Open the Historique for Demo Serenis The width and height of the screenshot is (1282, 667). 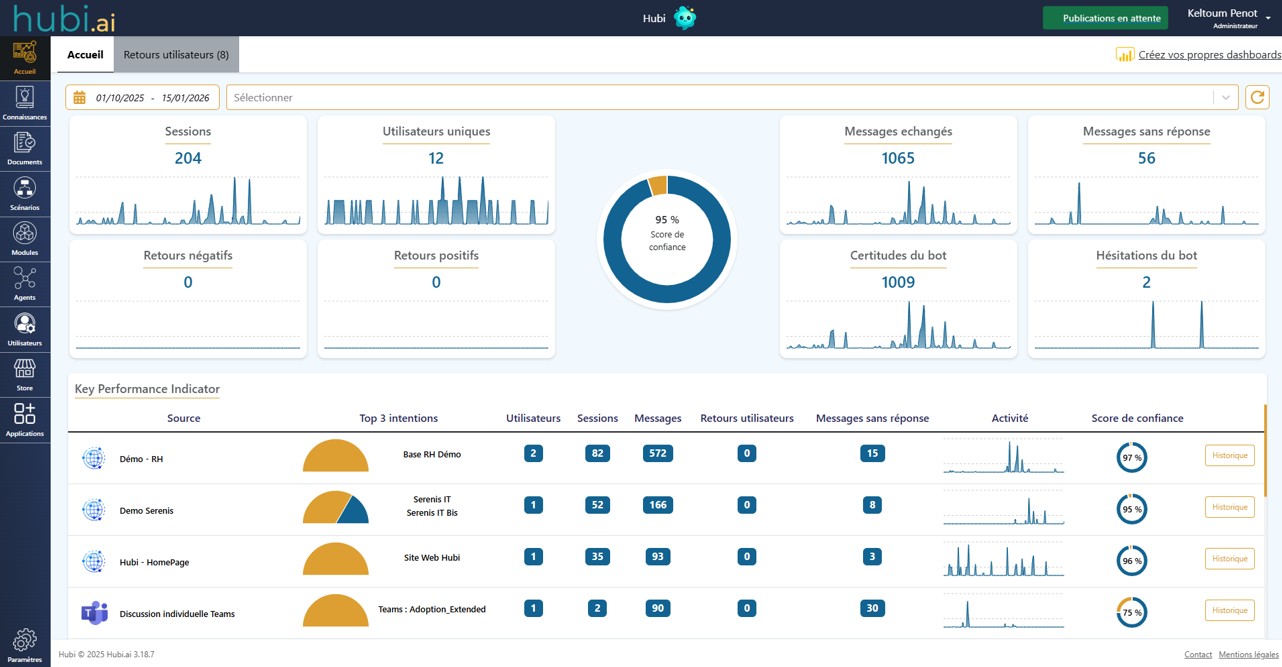1229,506
